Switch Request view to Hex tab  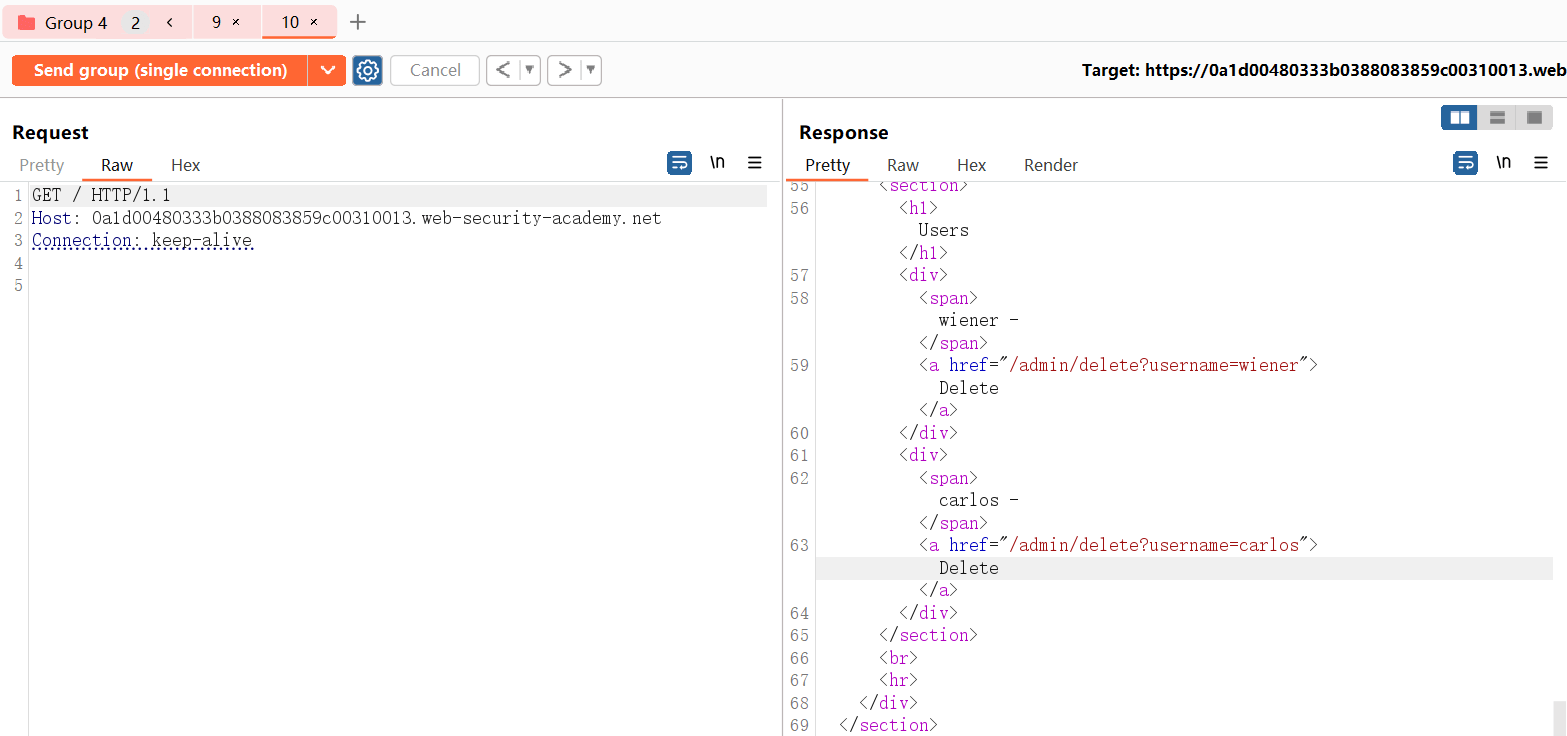[185, 165]
